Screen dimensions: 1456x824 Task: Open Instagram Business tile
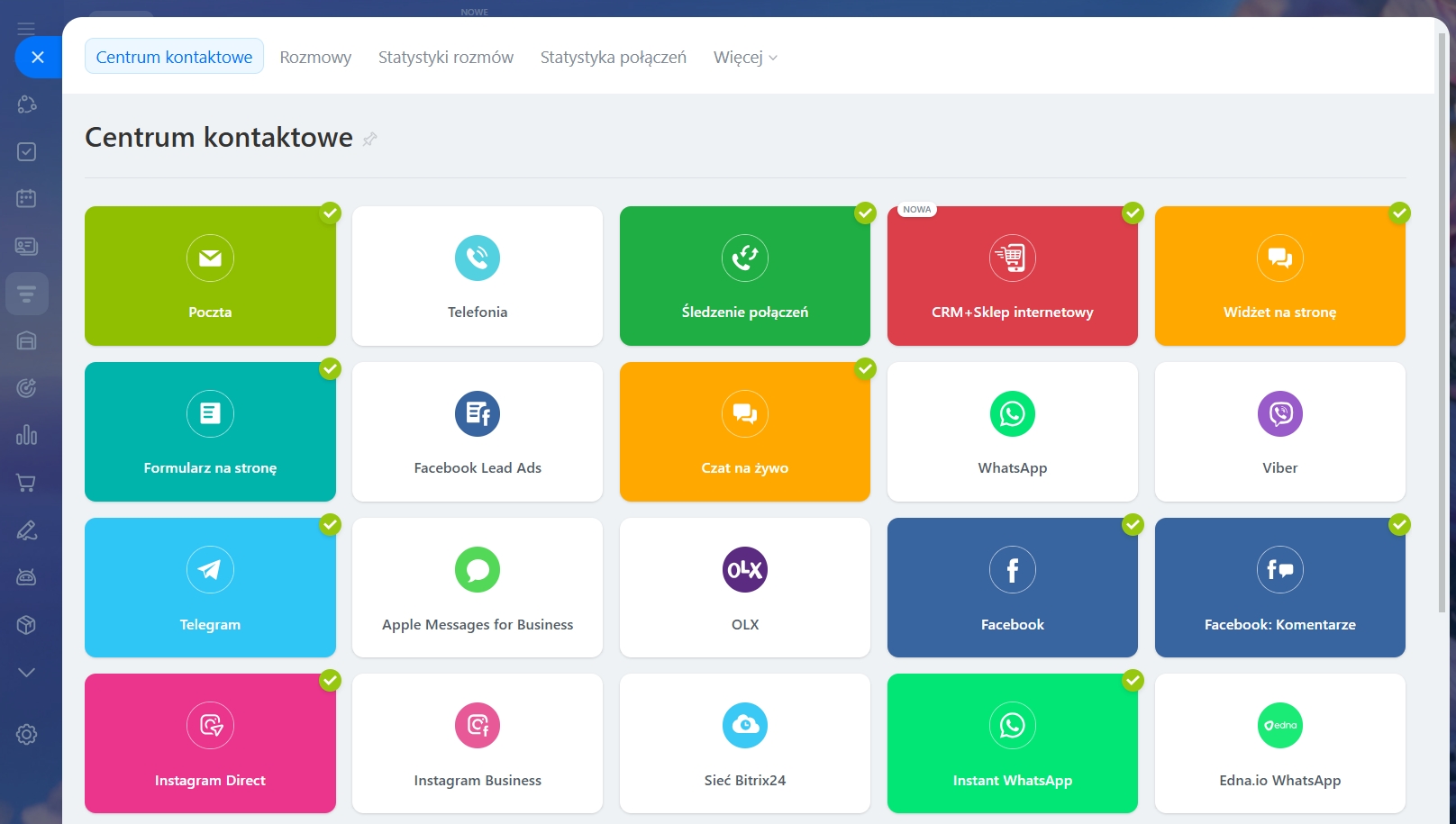pos(478,743)
